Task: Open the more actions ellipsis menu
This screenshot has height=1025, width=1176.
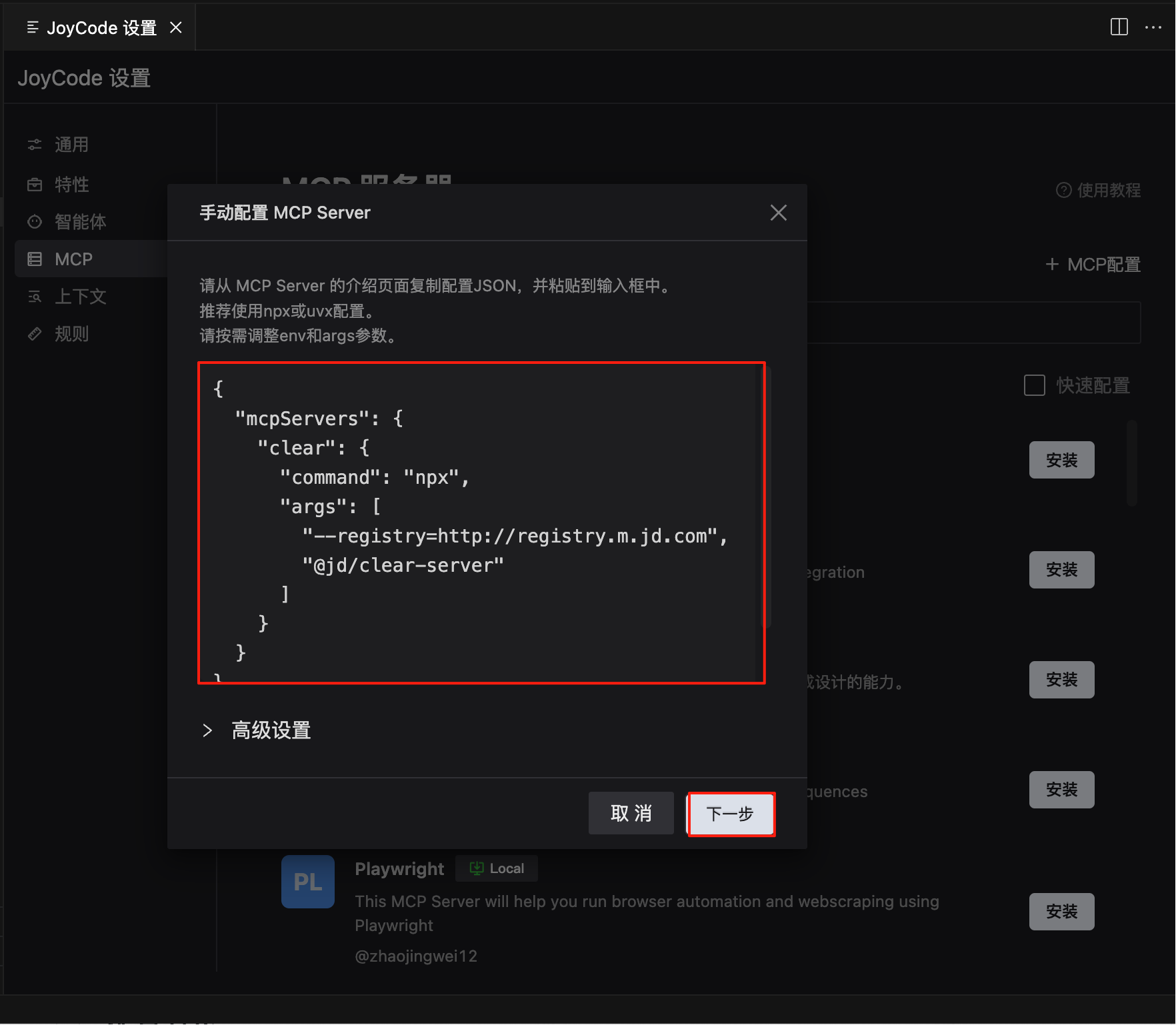Action: 1153,27
